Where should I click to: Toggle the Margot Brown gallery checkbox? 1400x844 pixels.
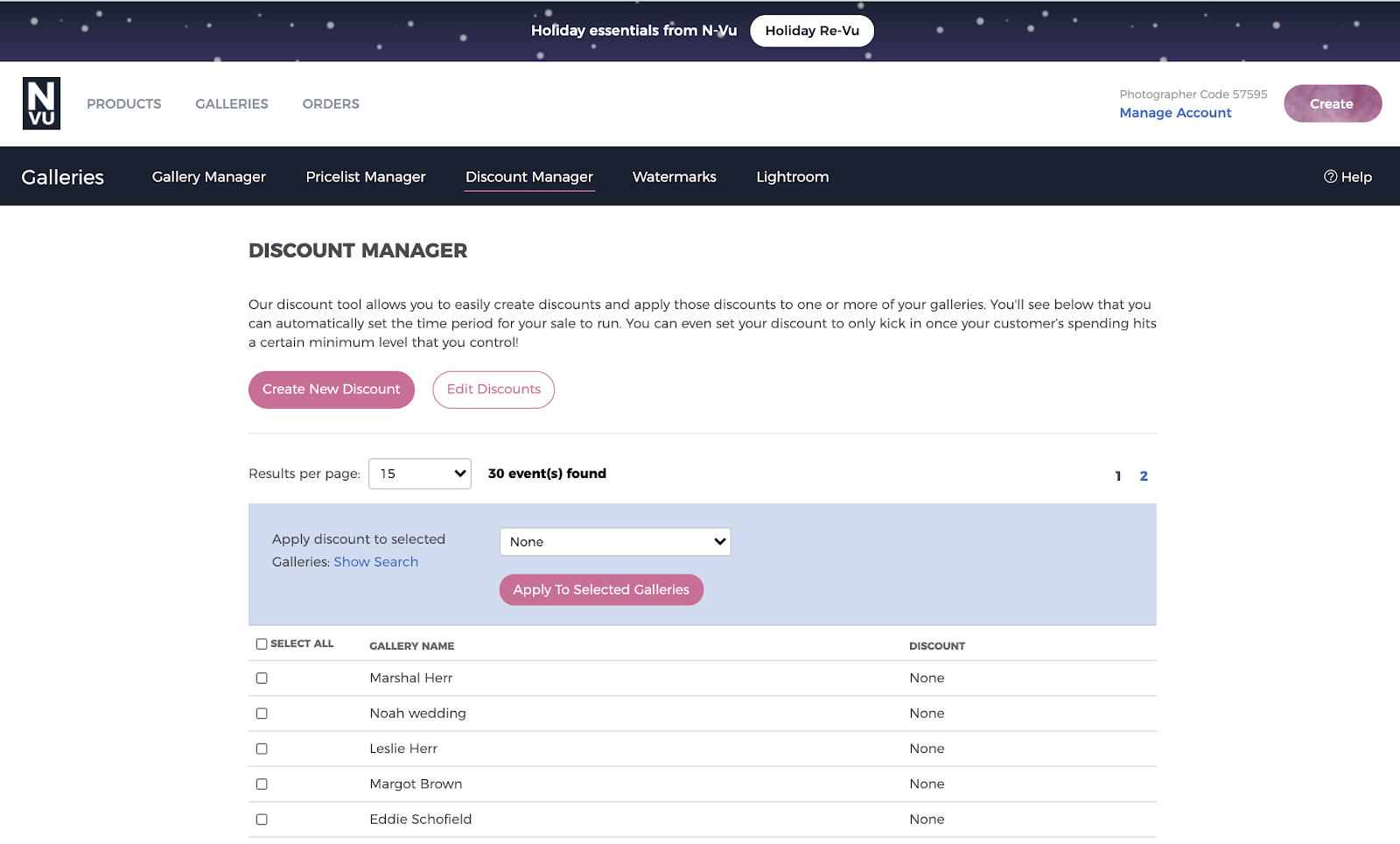point(262,784)
